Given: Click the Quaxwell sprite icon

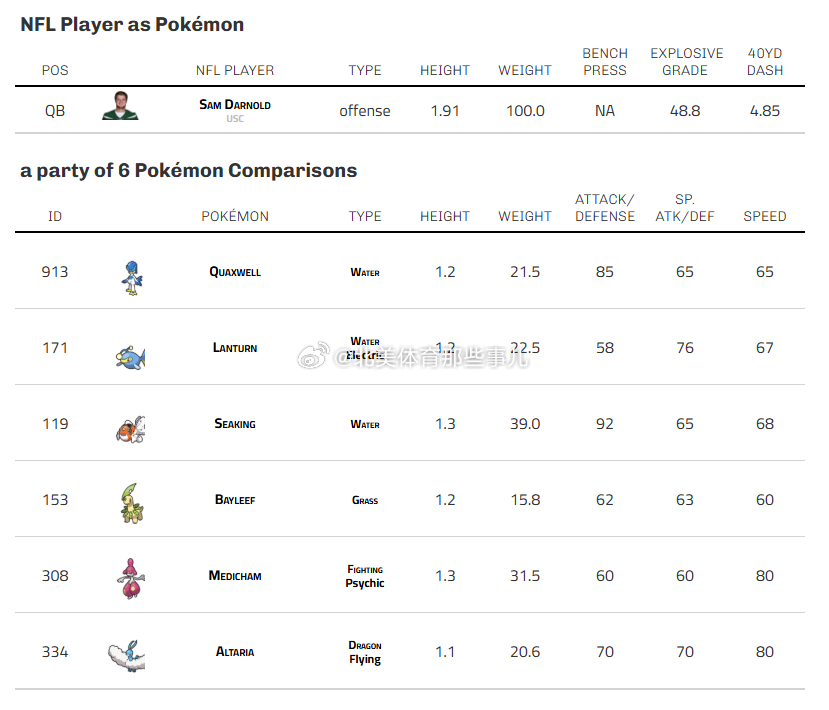Looking at the screenshot, I should [x=132, y=278].
